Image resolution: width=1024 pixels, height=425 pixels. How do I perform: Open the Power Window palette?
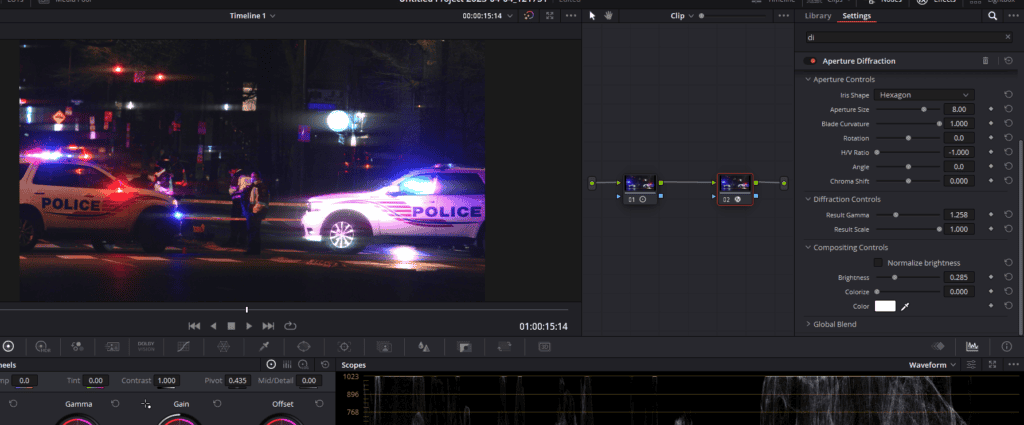click(304, 347)
